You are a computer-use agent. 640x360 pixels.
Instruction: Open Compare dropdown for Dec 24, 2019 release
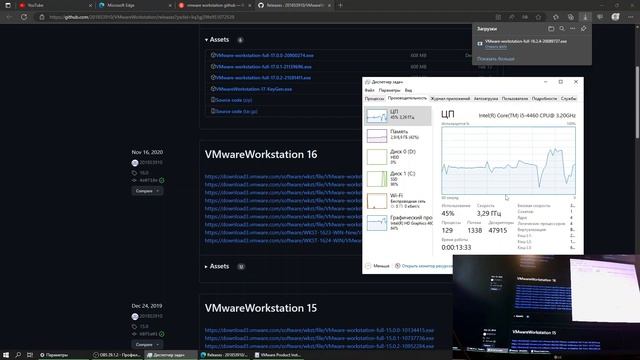(x=147, y=344)
